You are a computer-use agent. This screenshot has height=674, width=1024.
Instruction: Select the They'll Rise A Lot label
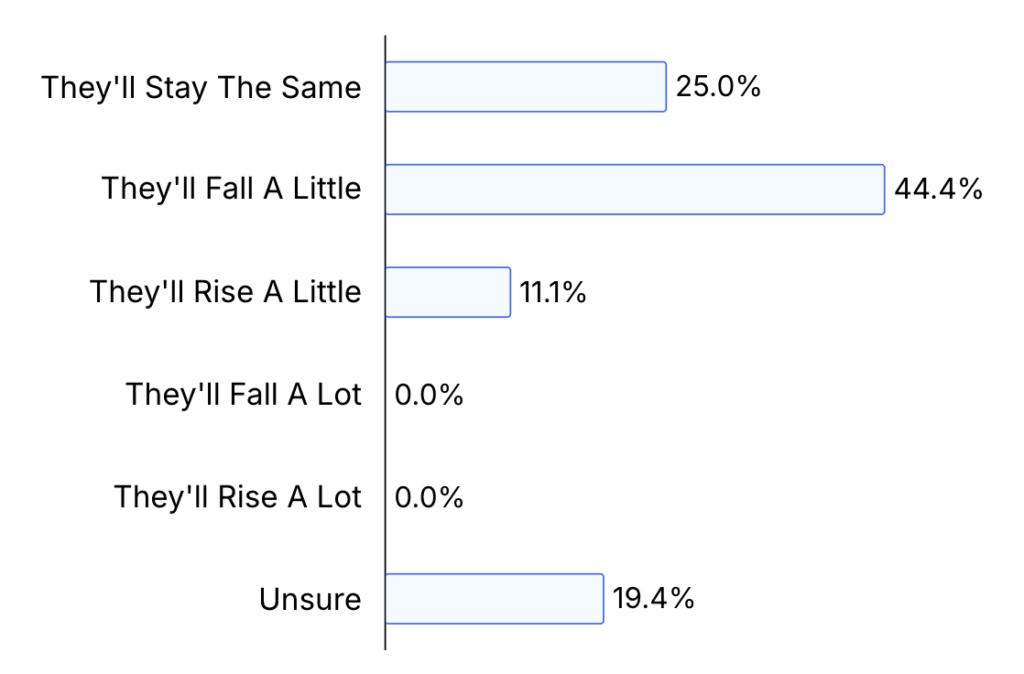click(238, 497)
